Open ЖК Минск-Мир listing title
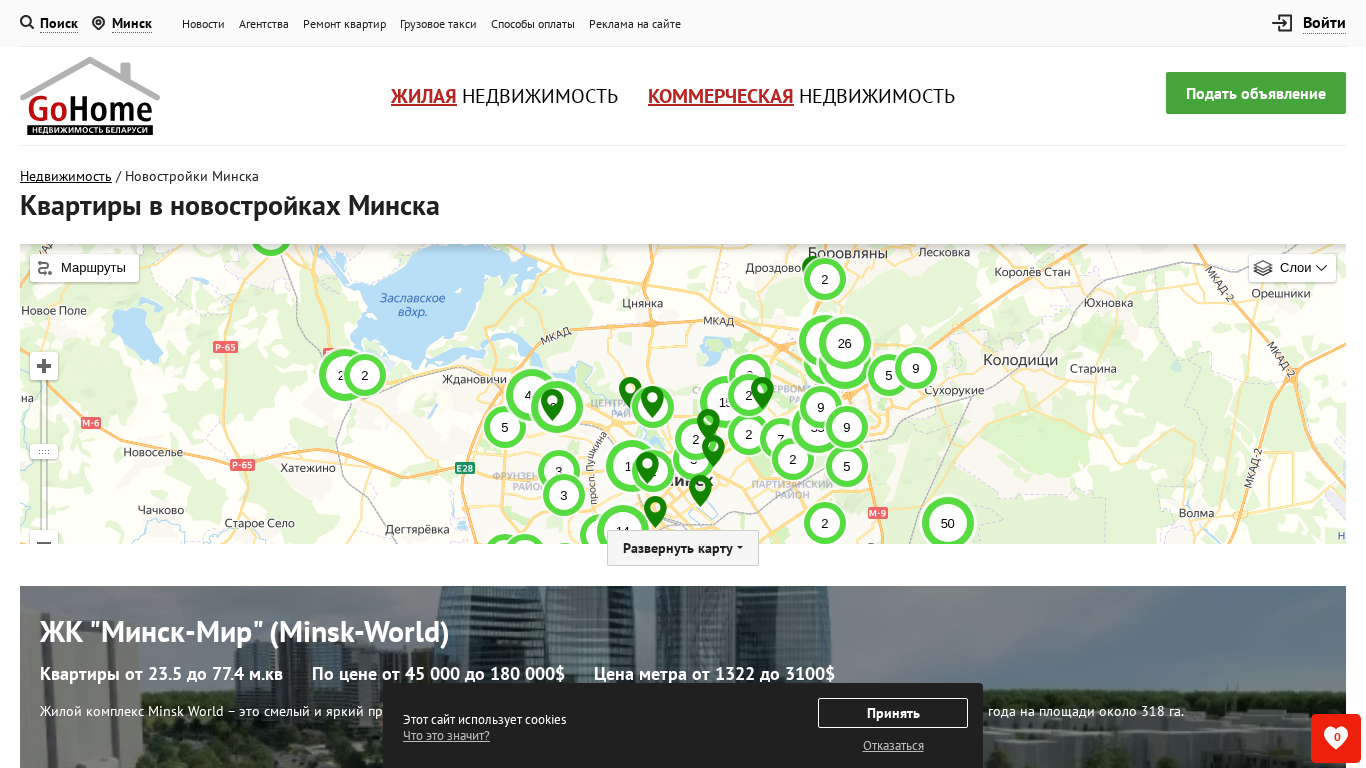Image resolution: width=1366 pixels, height=768 pixels. click(244, 632)
